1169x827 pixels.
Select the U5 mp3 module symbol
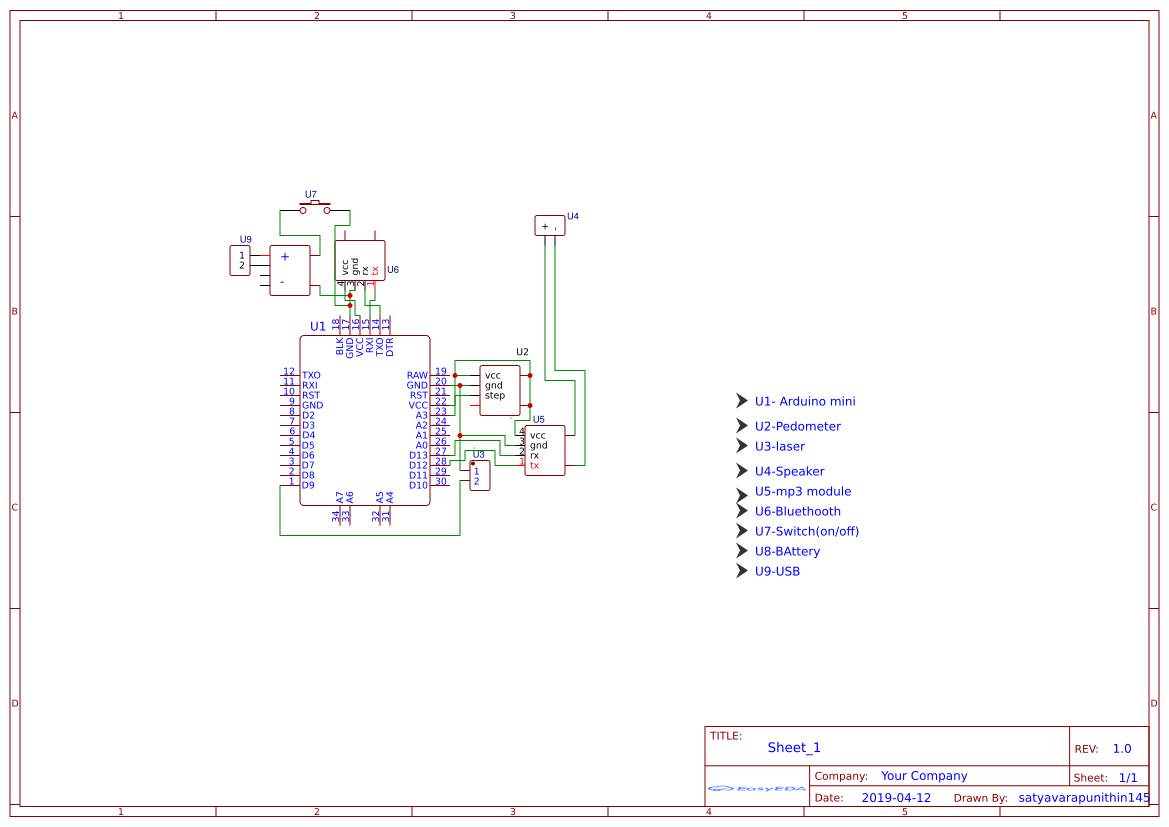(x=543, y=448)
